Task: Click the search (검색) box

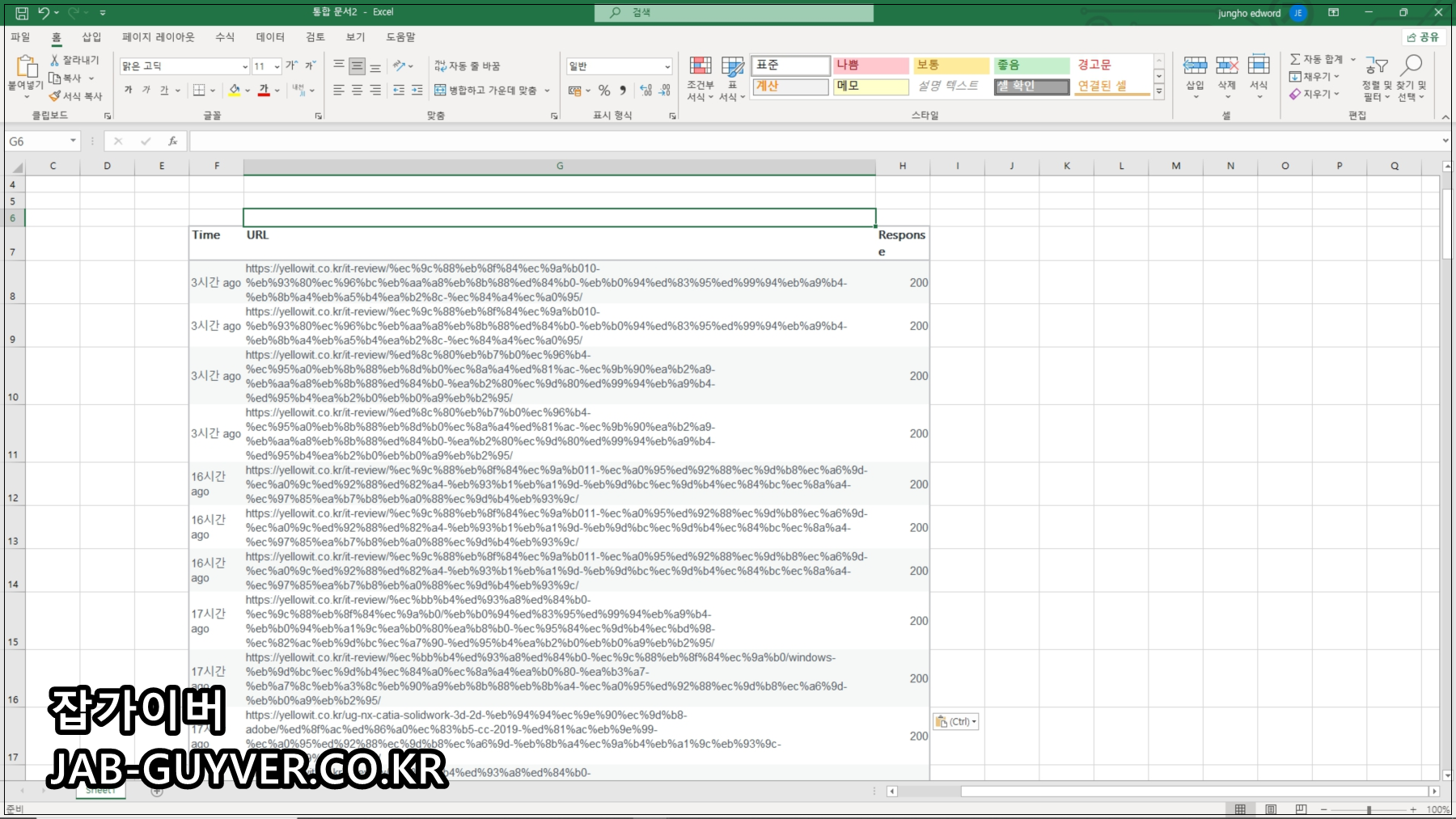Action: (x=734, y=13)
